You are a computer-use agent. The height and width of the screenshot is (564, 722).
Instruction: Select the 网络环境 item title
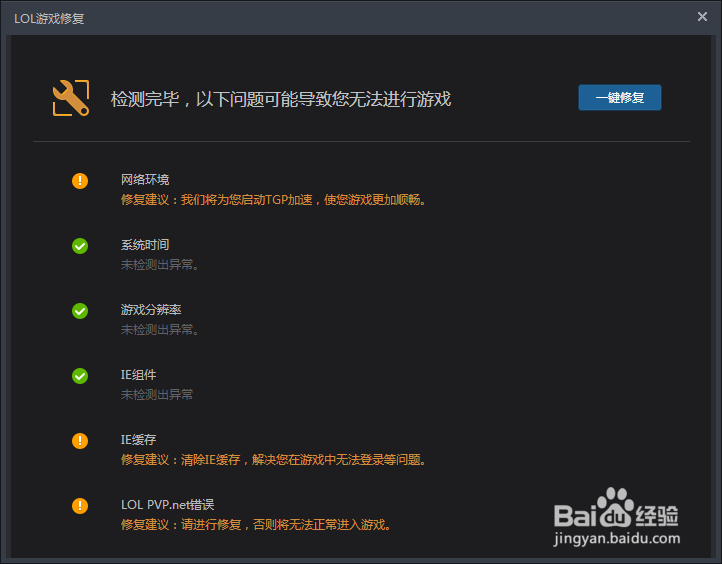[145, 180]
